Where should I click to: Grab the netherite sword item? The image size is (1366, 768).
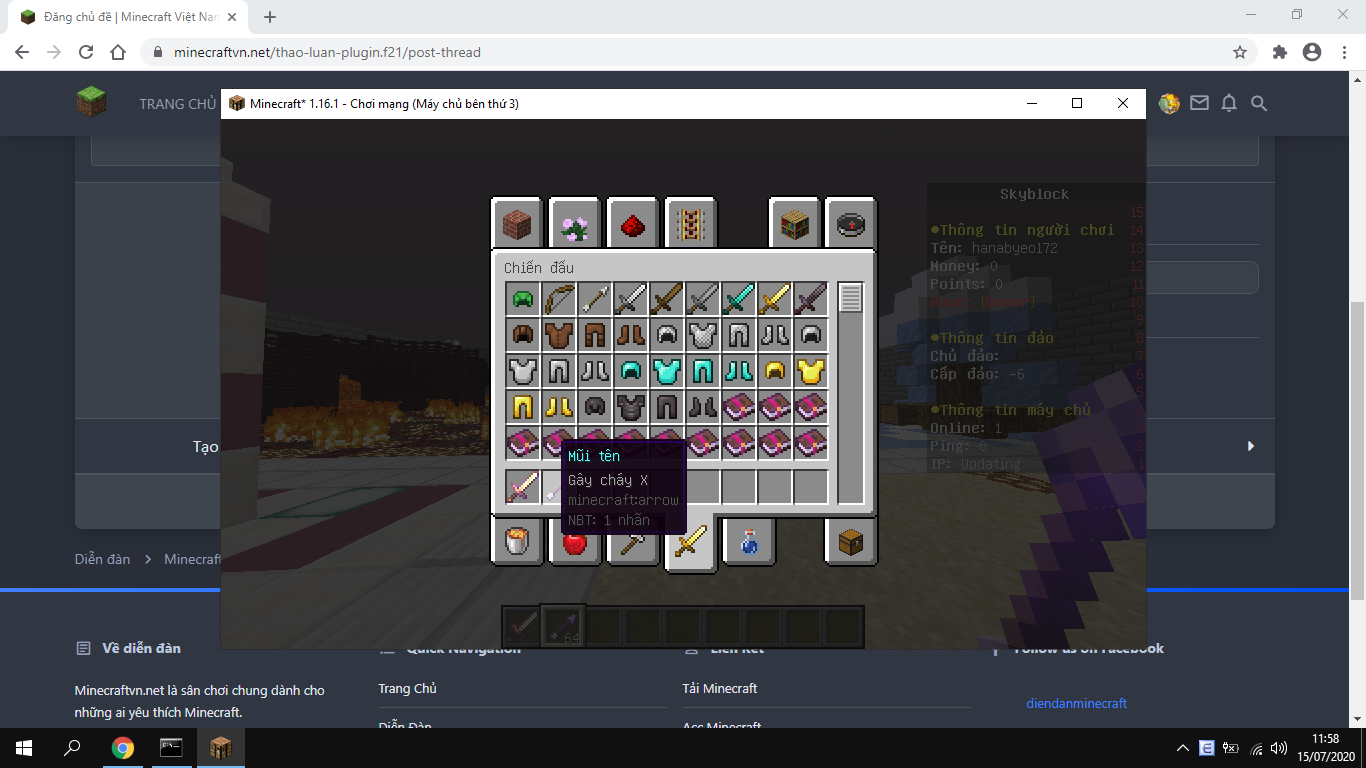pyautogui.click(x=811, y=299)
